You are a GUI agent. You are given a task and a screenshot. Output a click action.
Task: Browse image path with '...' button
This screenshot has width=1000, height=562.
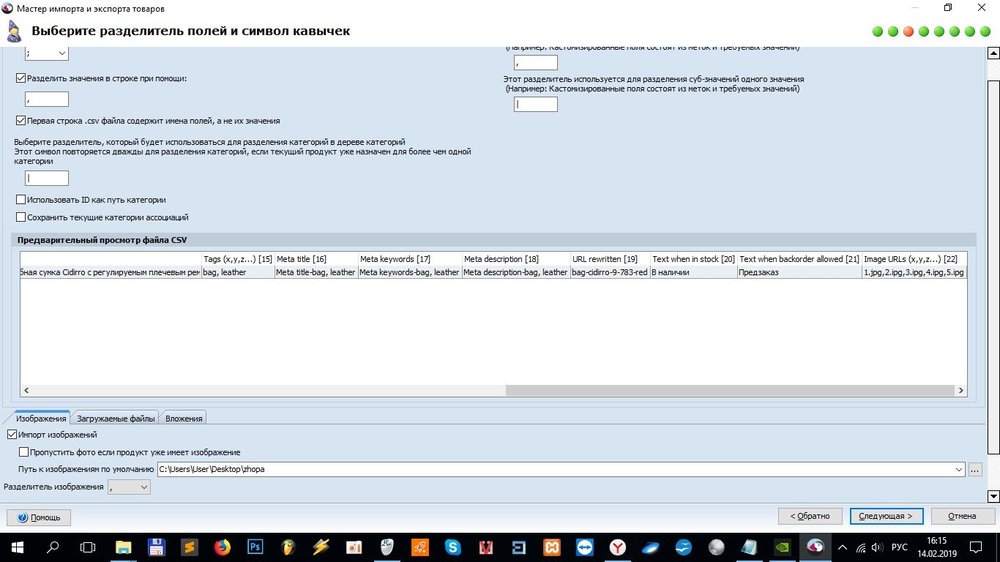(x=974, y=470)
